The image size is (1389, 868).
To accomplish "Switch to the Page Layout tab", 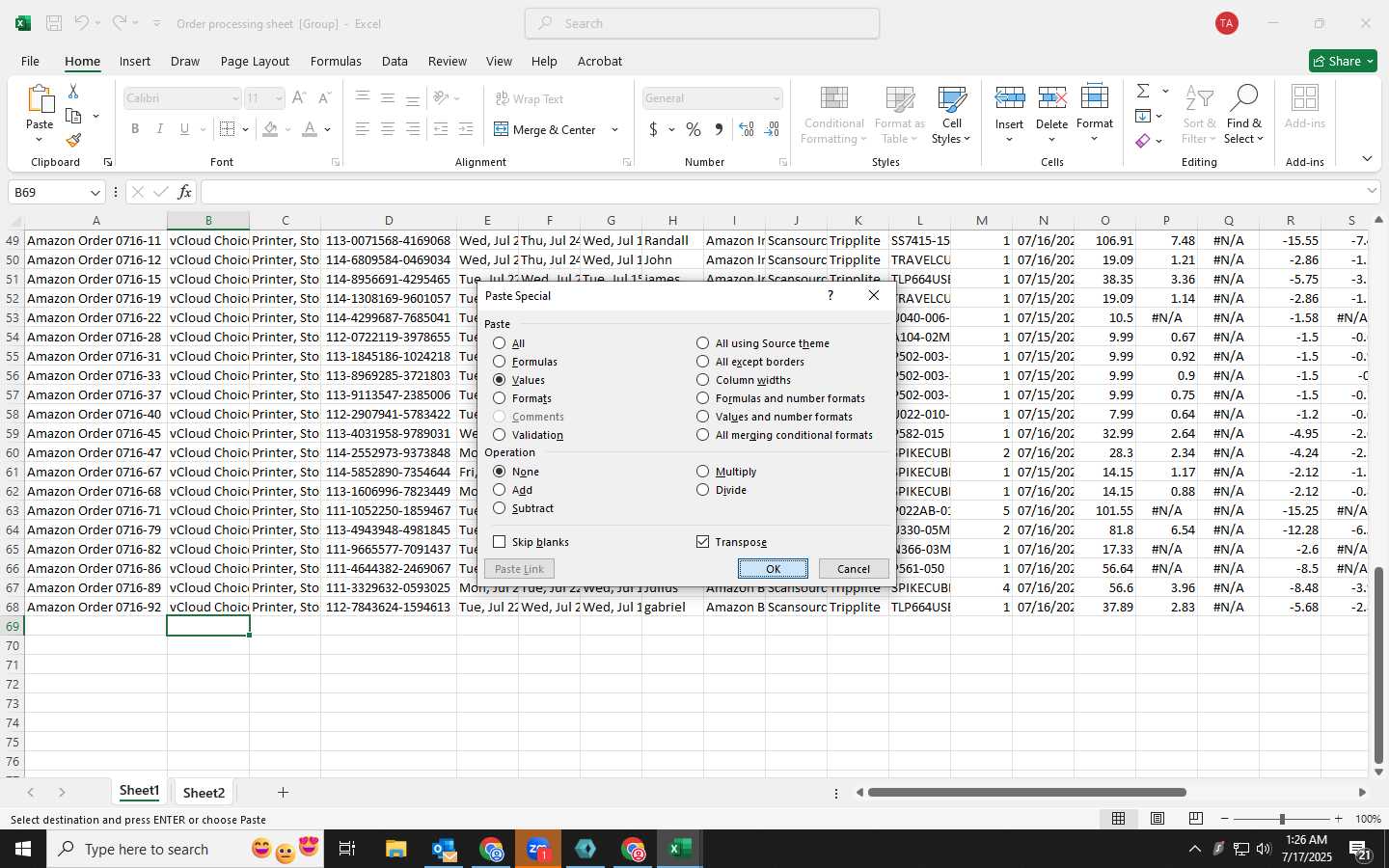I will pyautogui.click(x=255, y=61).
